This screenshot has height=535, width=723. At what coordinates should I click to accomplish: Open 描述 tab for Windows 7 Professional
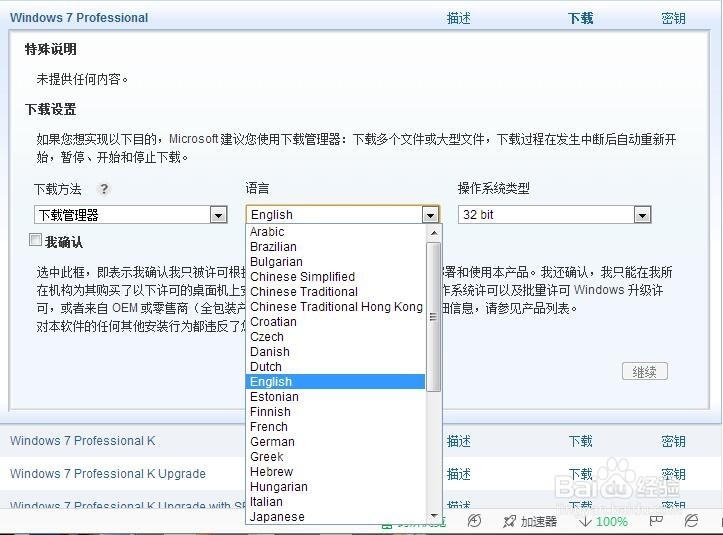click(458, 18)
